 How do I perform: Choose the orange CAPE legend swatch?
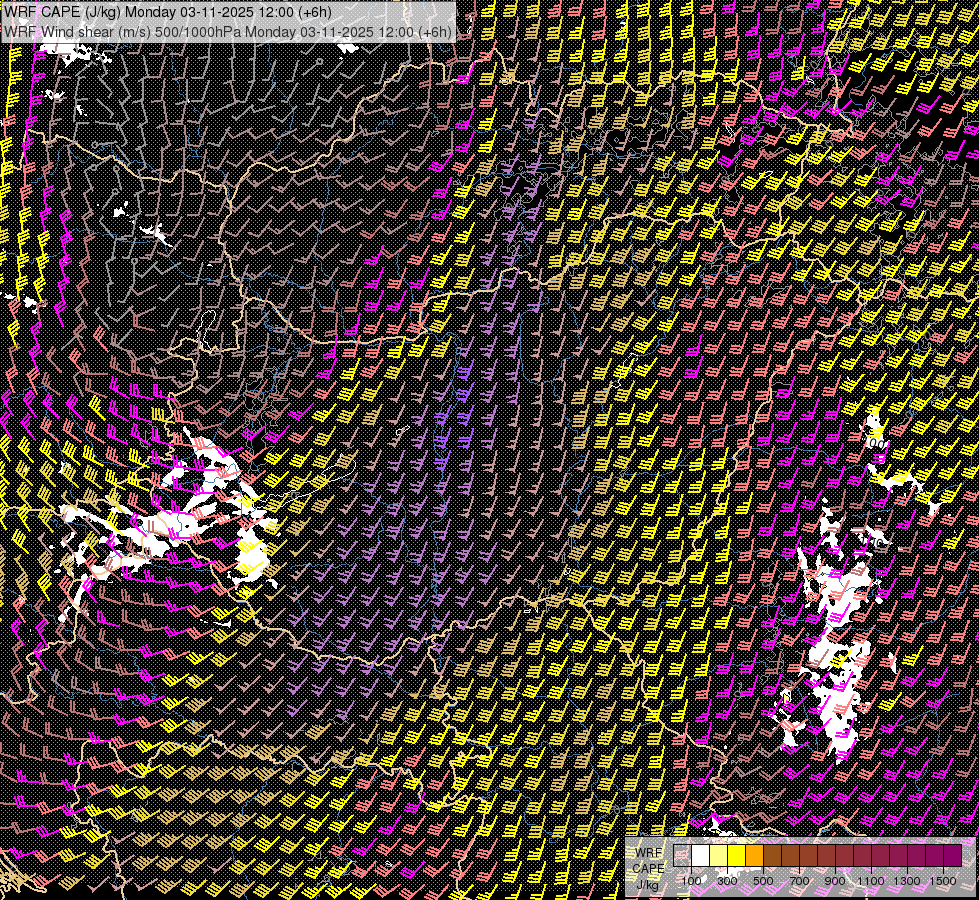[x=755, y=855]
